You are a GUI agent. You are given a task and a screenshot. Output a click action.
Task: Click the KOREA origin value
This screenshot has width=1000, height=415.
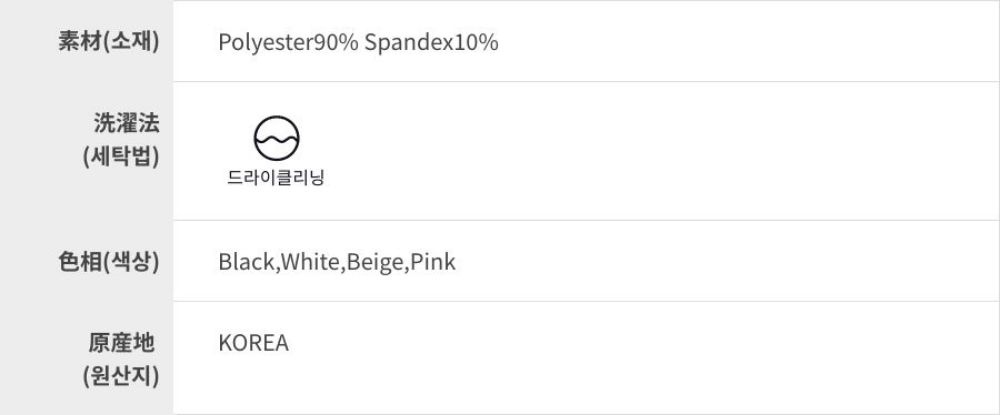coord(253,343)
